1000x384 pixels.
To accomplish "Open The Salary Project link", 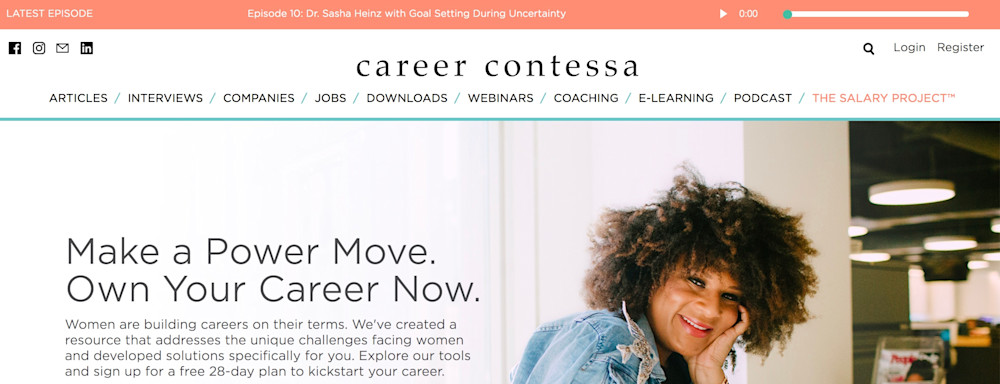I will coord(883,98).
